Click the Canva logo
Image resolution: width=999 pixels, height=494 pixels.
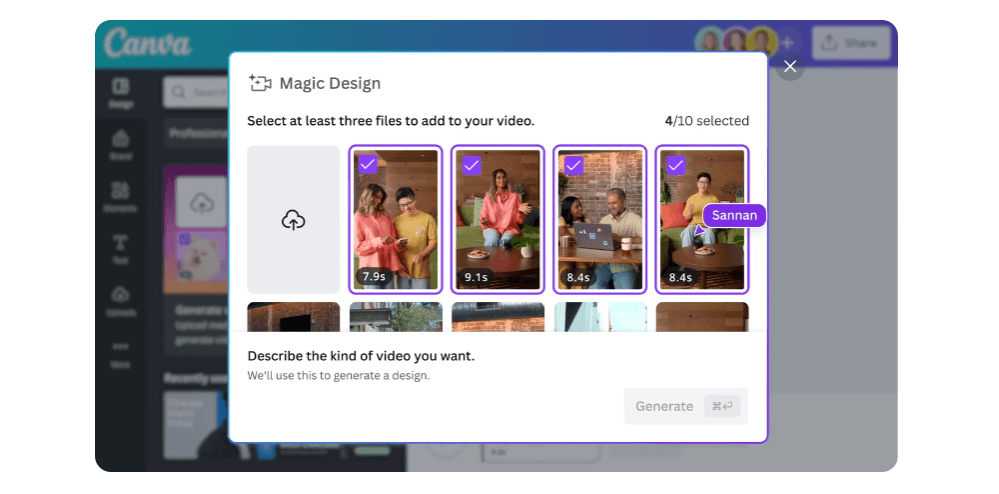click(147, 44)
